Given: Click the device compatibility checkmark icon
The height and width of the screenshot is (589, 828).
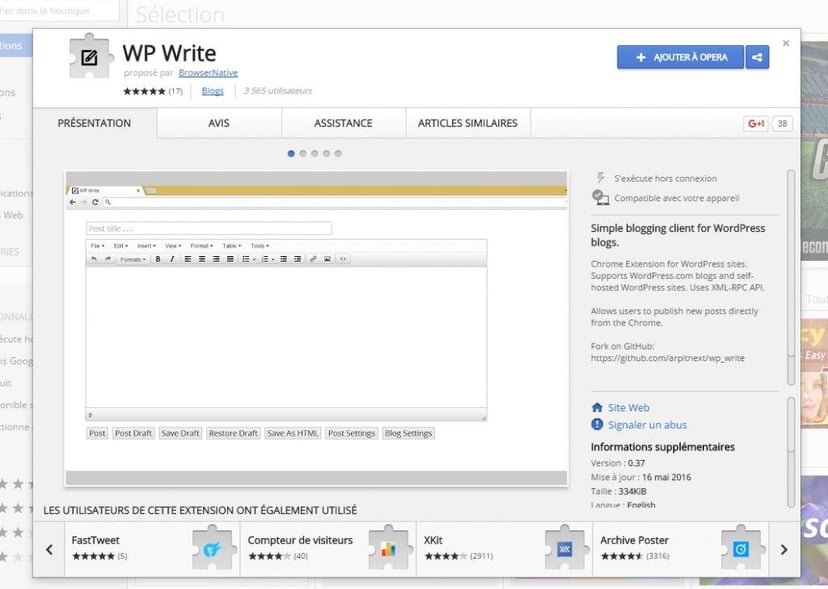Looking at the screenshot, I should [602, 196].
